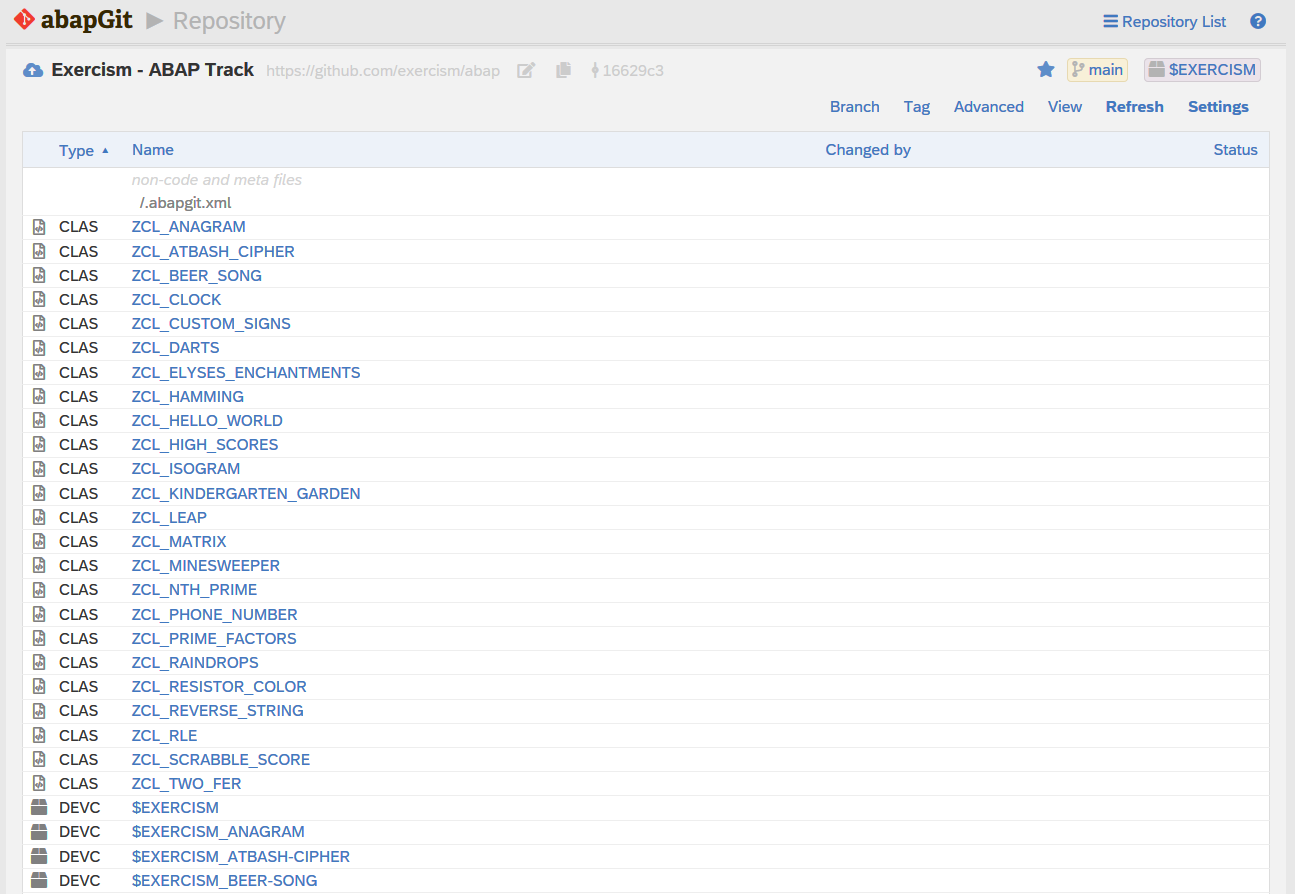Click the DEVC type cell for $EXERCISM
Screen dimensions: 1295x894
tap(80, 807)
